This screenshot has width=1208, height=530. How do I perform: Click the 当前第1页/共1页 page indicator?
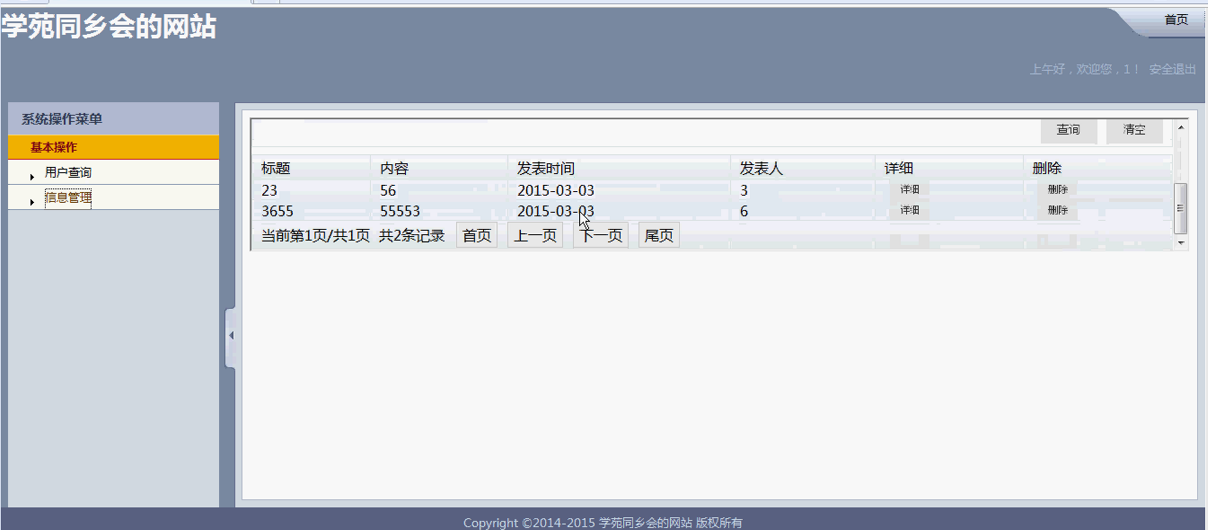point(315,236)
